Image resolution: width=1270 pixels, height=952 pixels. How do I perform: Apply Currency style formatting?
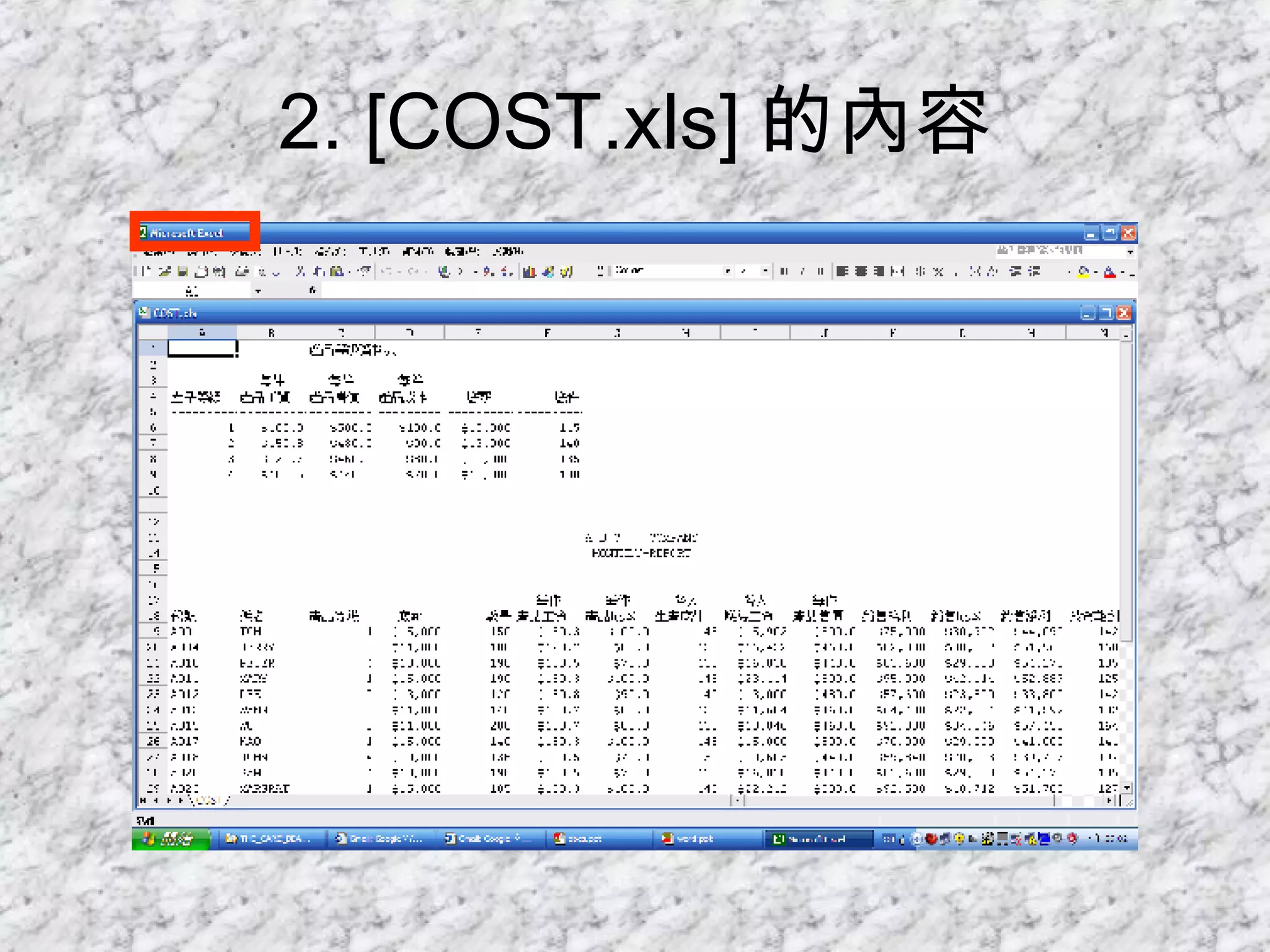pos(921,271)
